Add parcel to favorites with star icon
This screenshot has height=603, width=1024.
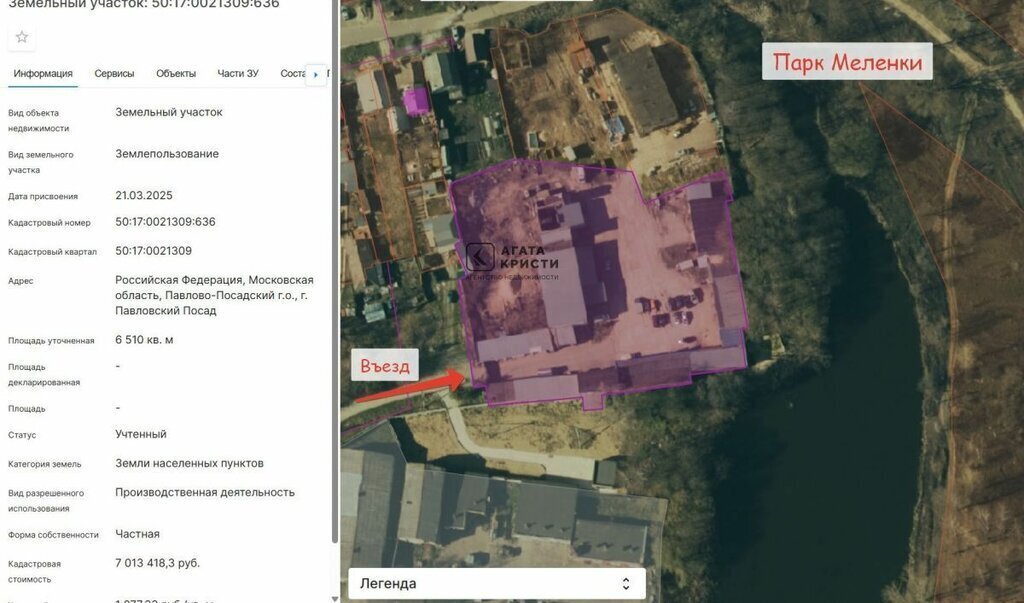[x=22, y=37]
